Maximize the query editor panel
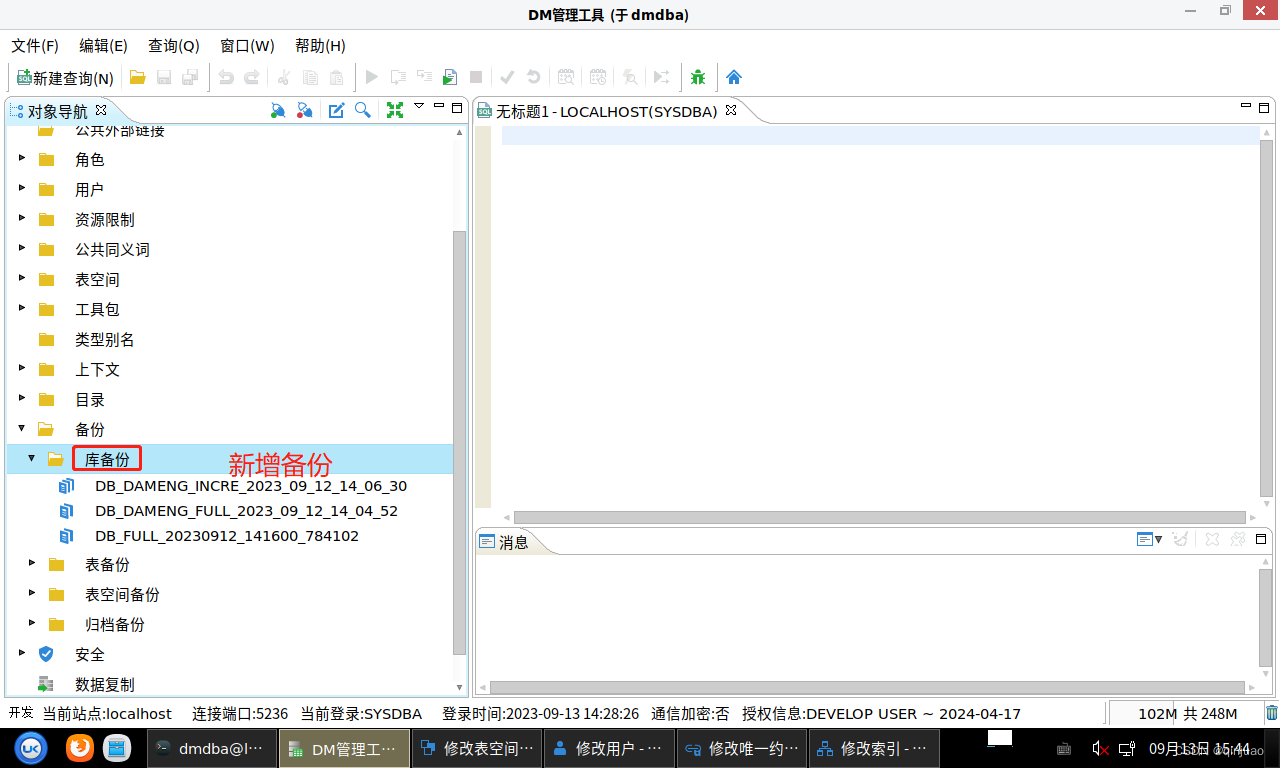1280x768 pixels. (x=1265, y=107)
